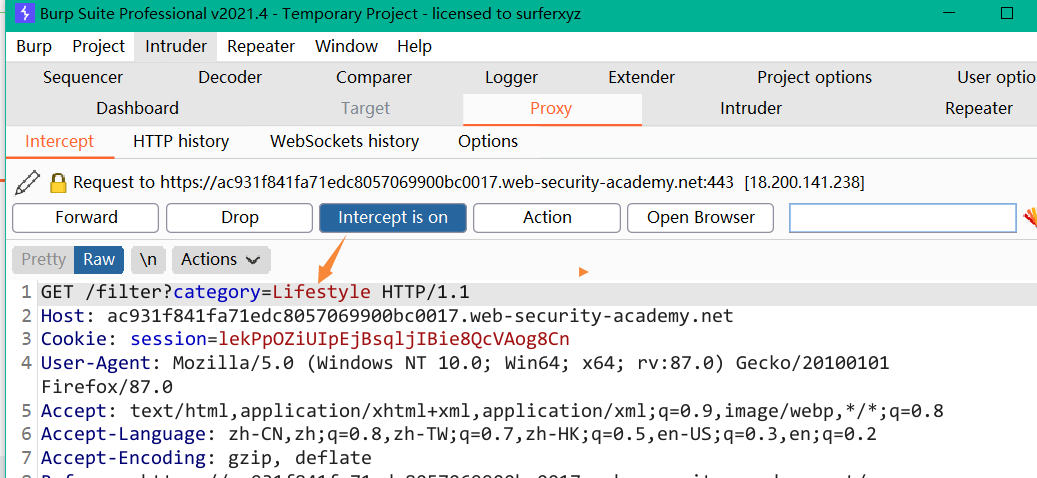Viewport: 1037px width, 478px height.
Task: Open the Project options tab
Action: tap(814, 77)
